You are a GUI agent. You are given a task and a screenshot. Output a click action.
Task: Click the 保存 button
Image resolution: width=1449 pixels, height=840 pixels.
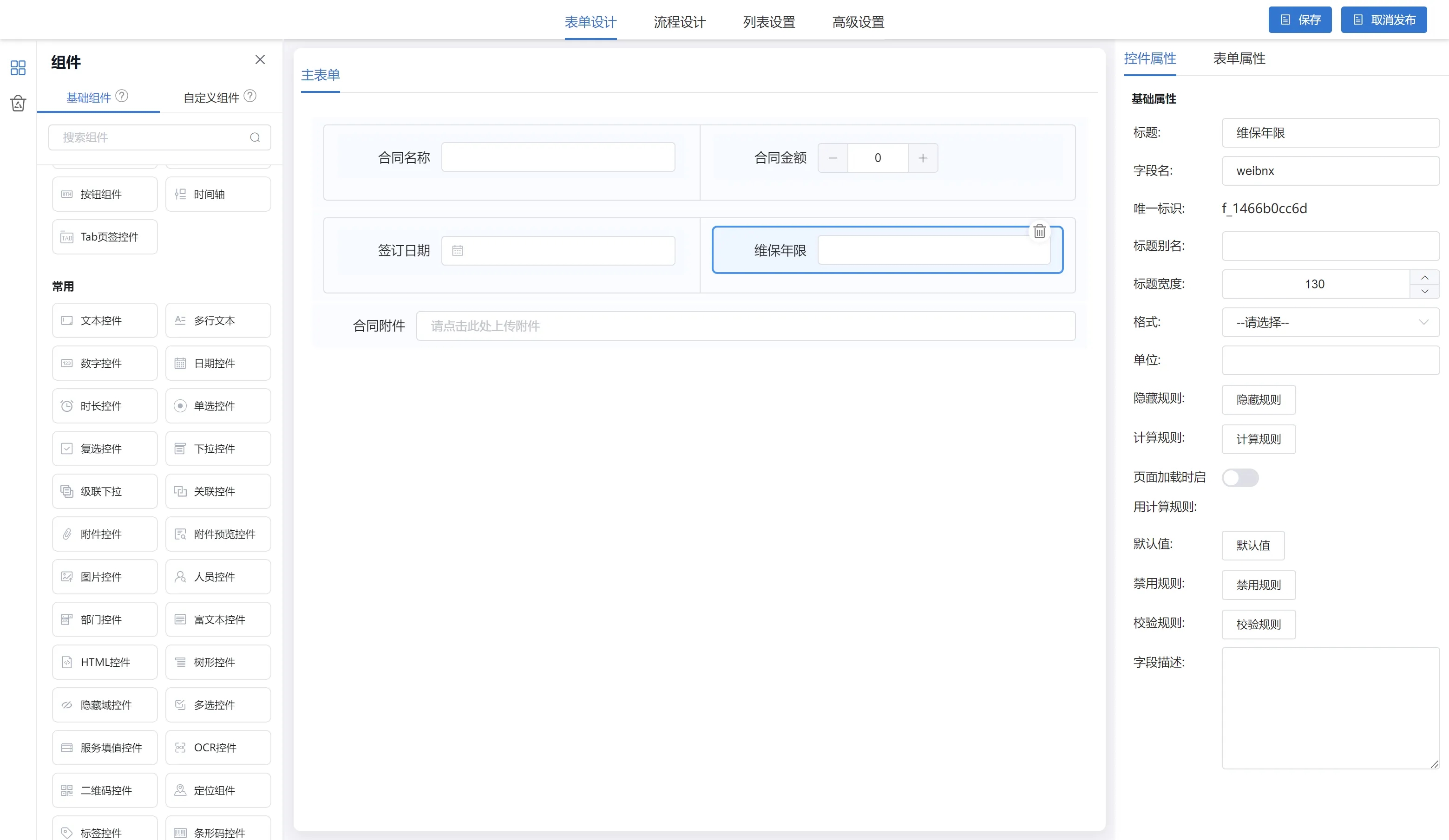tap(1299, 20)
